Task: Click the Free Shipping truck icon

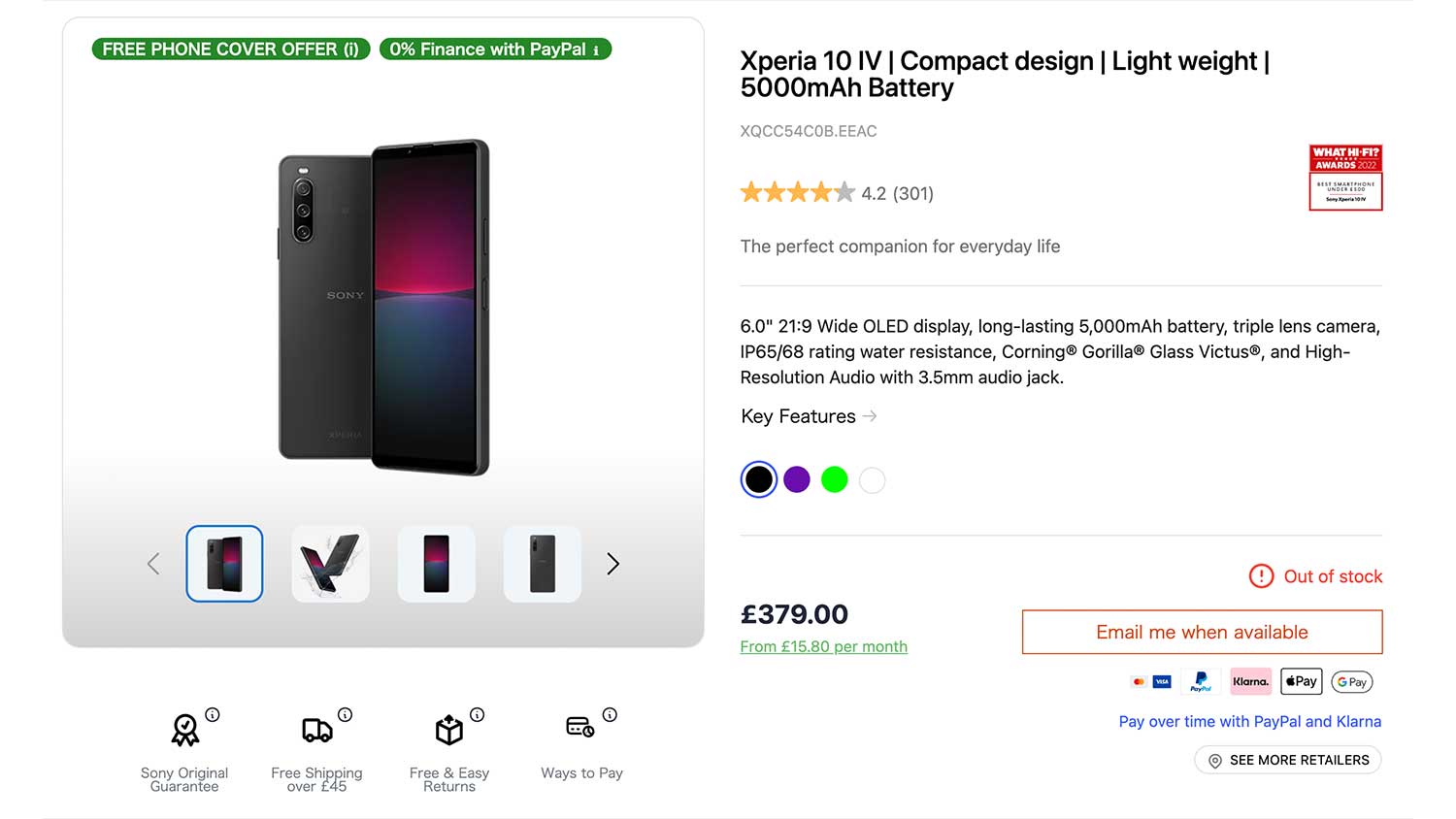Action: 317,730
